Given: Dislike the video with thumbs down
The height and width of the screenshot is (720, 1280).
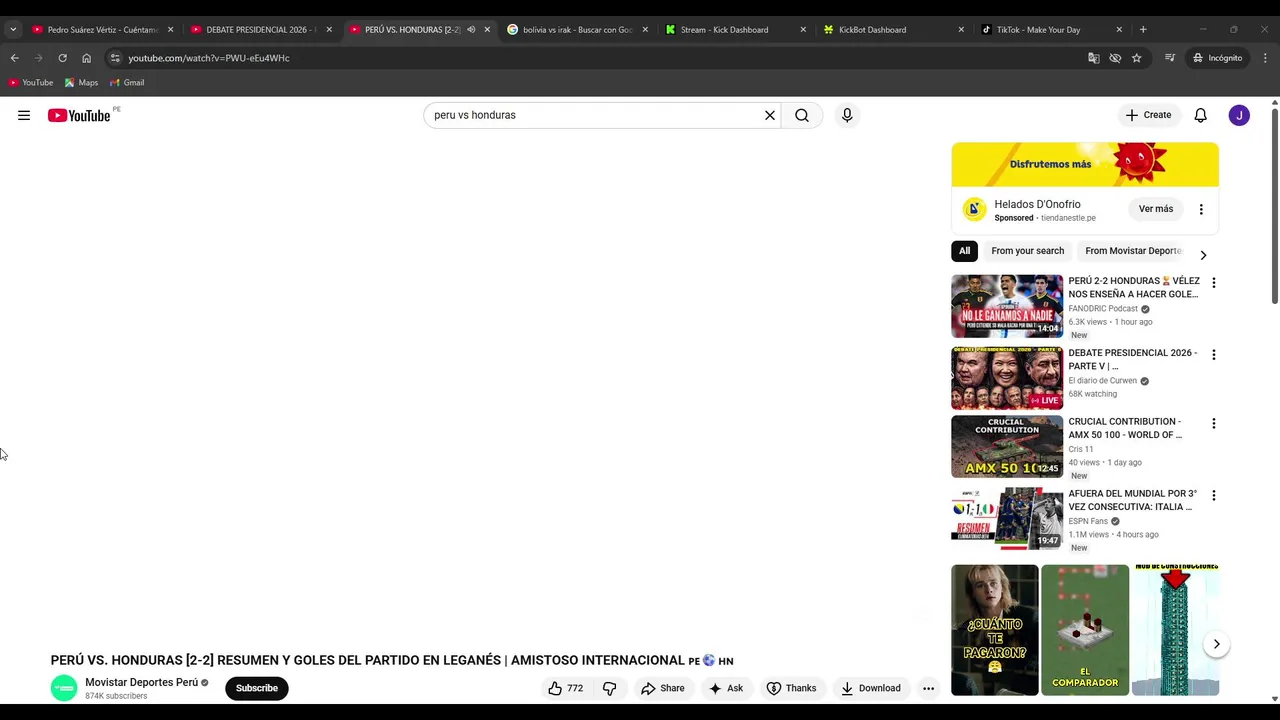Looking at the screenshot, I should (609, 688).
